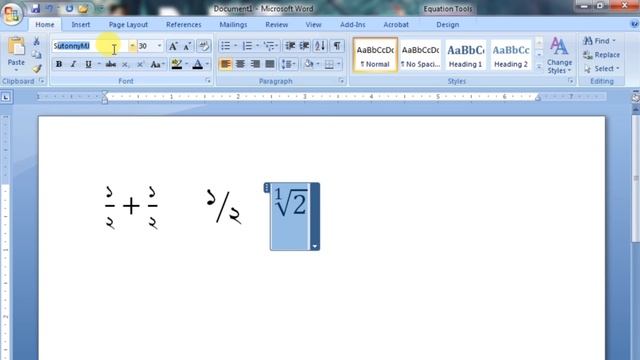The image size is (640, 360).
Task: Shrink font size with small A icon
Action: pyautogui.click(x=187, y=46)
